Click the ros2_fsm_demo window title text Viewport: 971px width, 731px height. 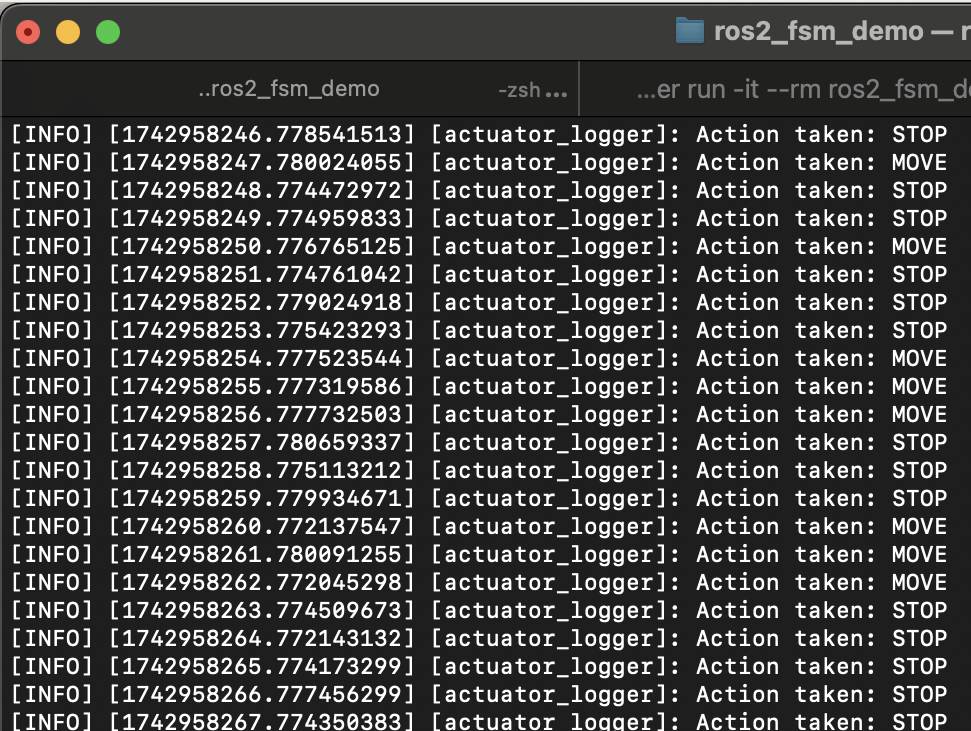pyautogui.click(x=819, y=31)
